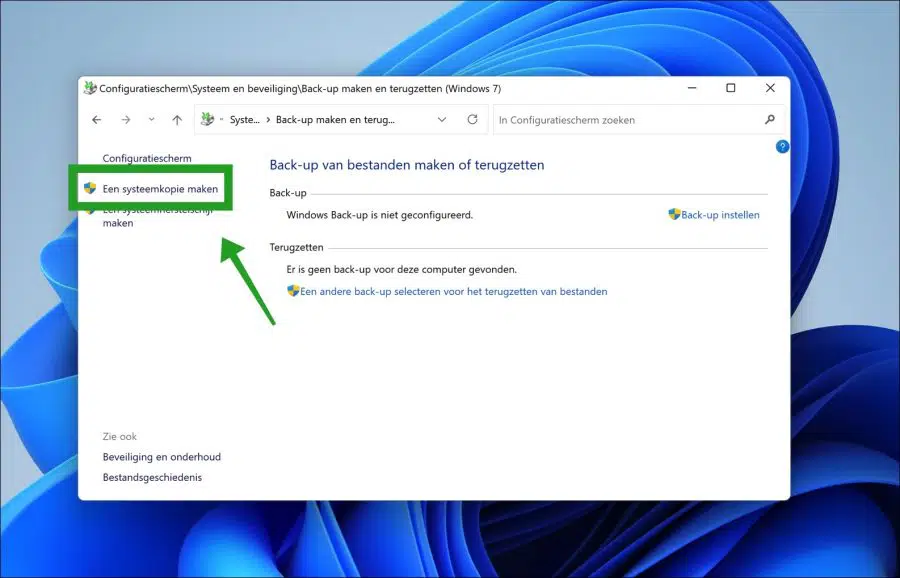
Task: Open help with the blue question mark
Action: [x=782, y=147]
